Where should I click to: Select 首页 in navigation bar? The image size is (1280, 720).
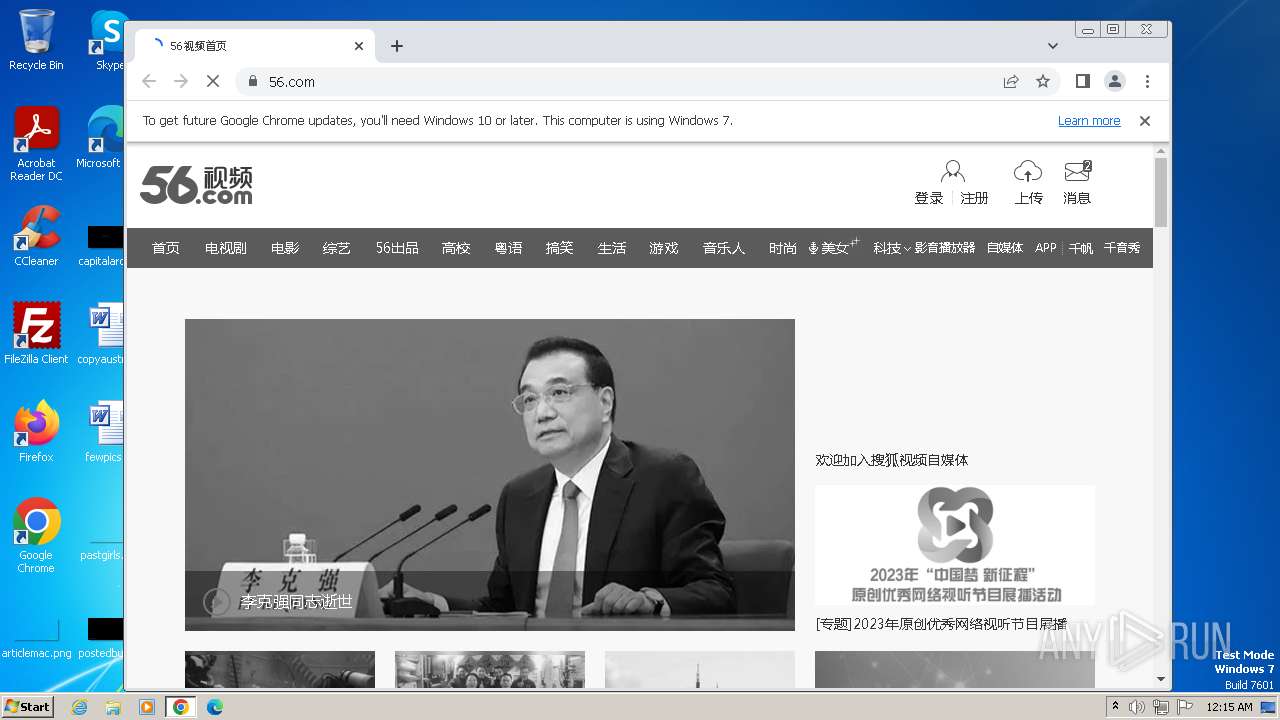pos(166,248)
